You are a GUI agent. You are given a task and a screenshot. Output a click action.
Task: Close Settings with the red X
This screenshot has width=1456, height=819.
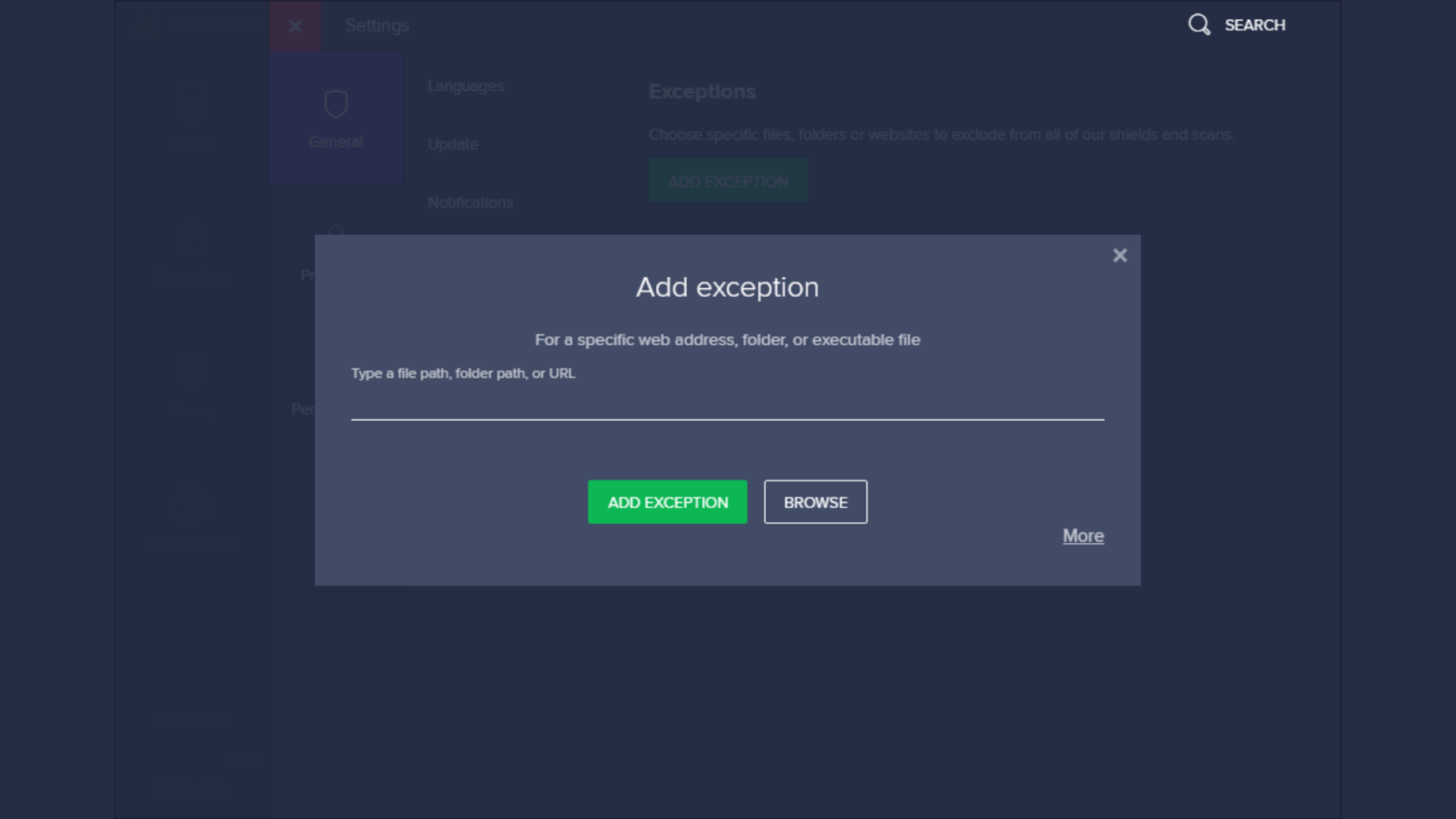[296, 26]
